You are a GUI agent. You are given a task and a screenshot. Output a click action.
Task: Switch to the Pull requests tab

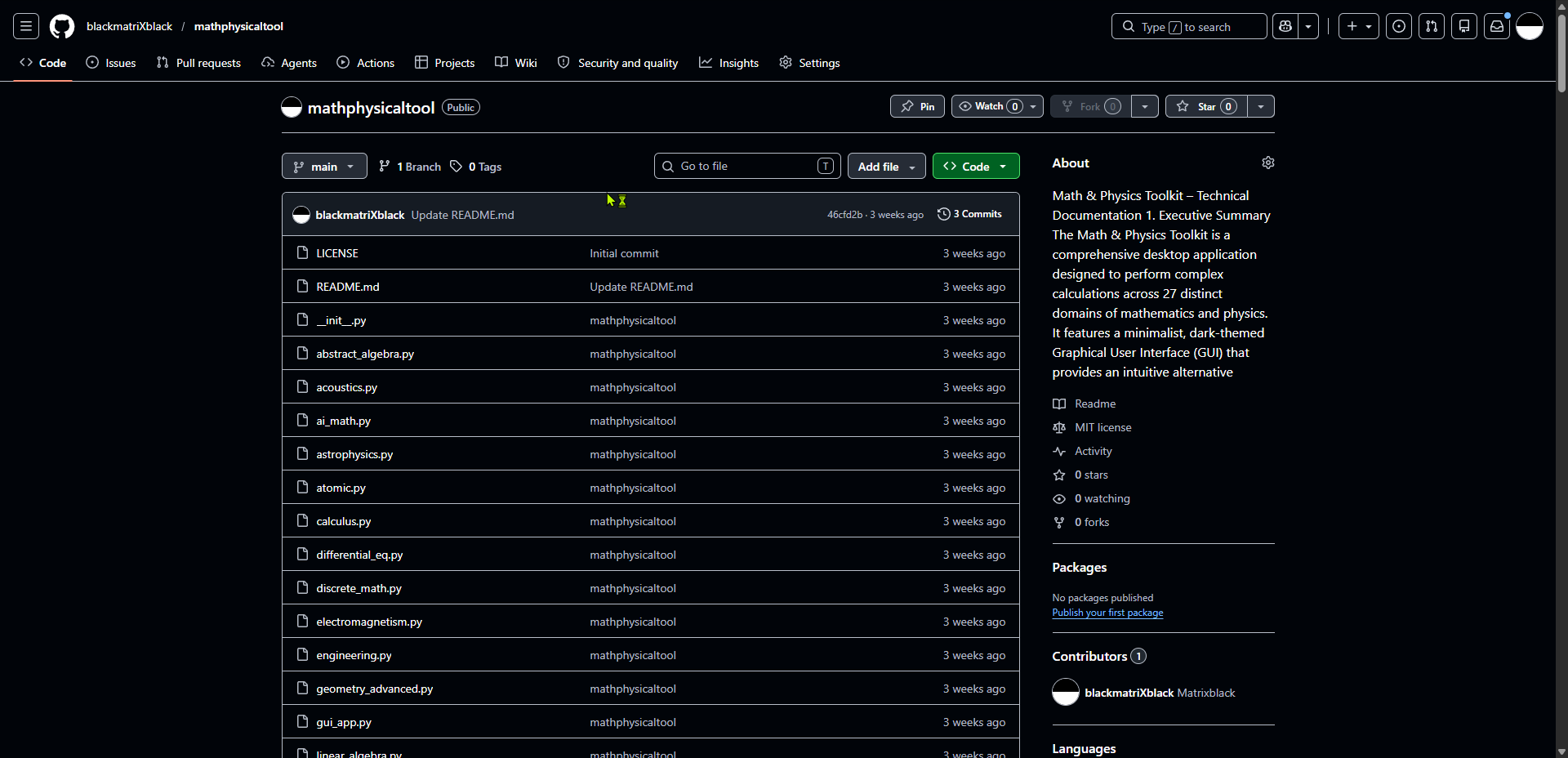click(x=198, y=63)
